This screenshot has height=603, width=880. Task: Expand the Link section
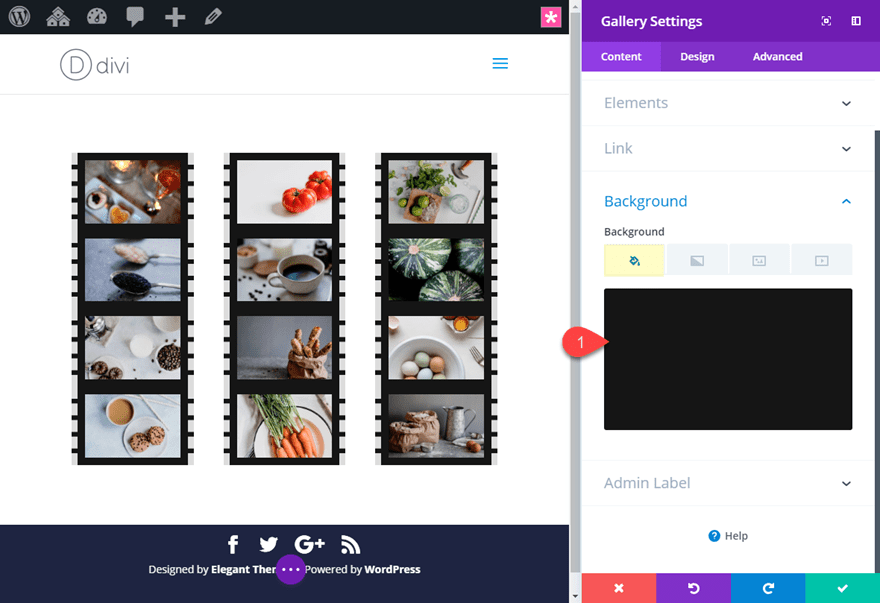727,148
